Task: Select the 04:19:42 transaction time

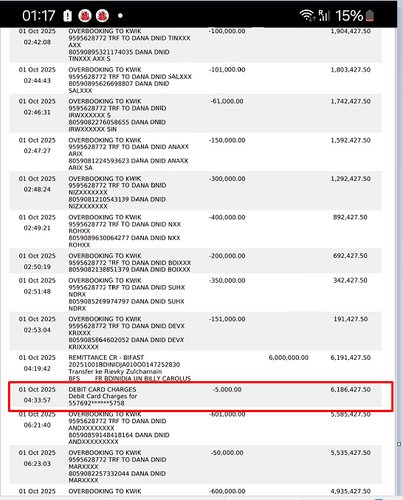Action: tap(37, 369)
